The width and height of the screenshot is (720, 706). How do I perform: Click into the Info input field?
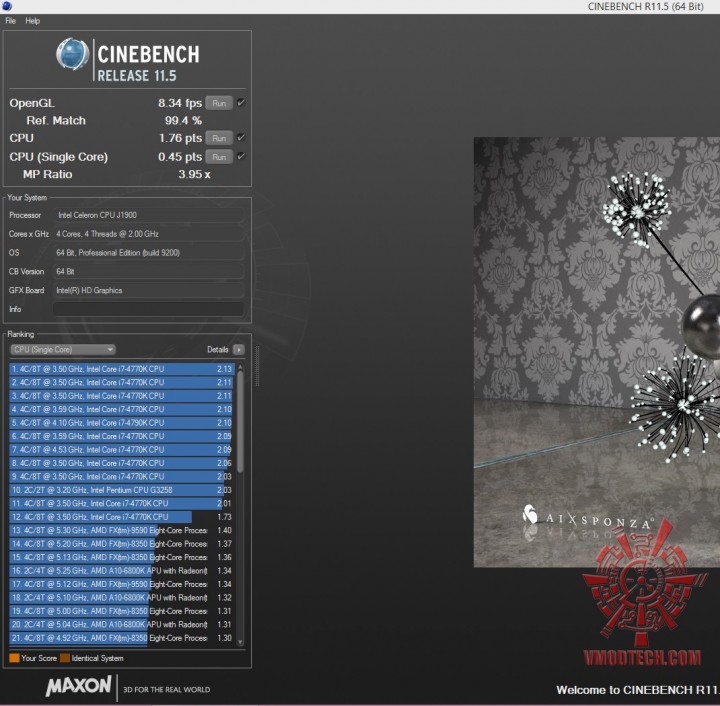click(x=148, y=309)
